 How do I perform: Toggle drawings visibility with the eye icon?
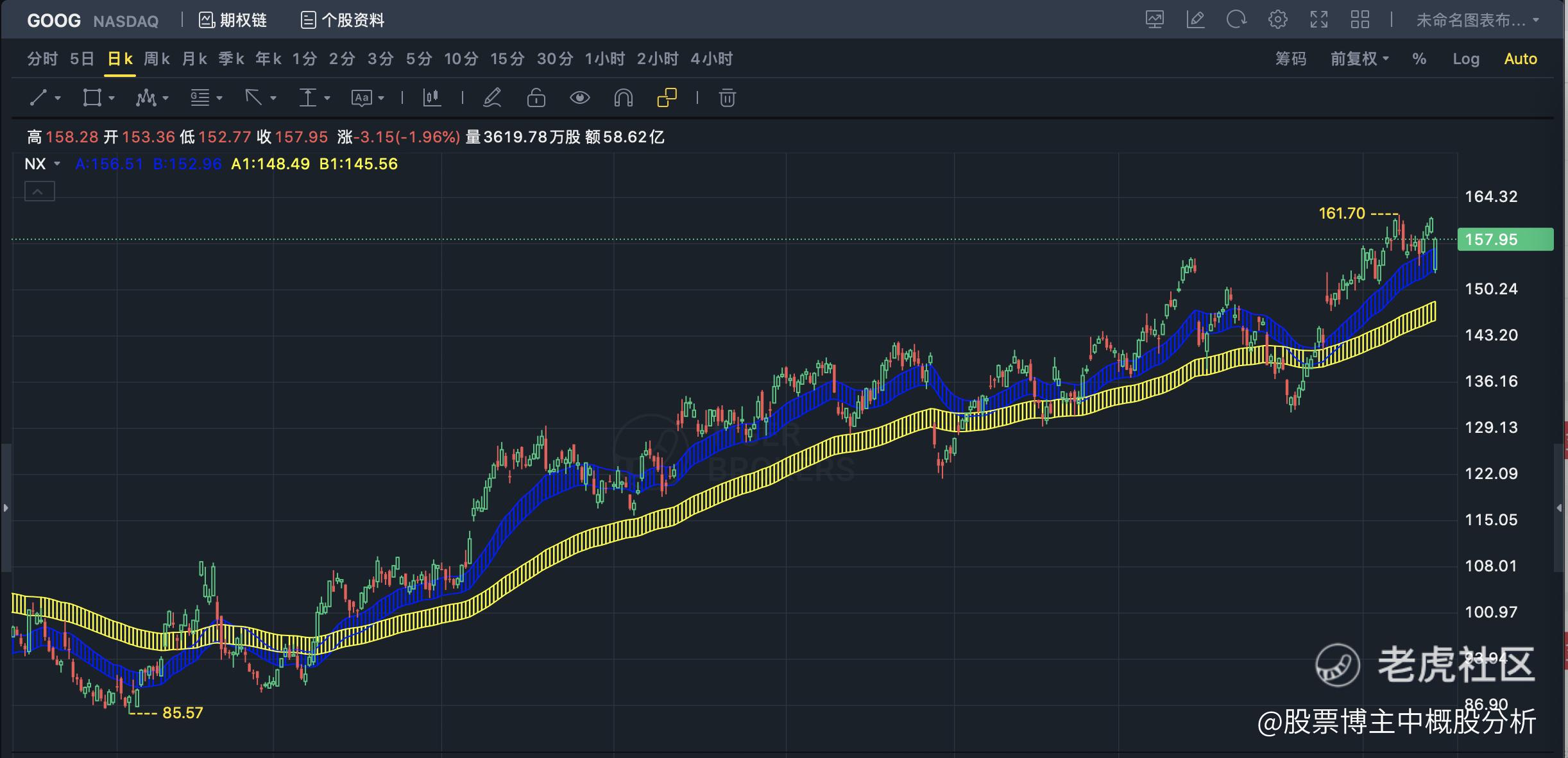[579, 98]
